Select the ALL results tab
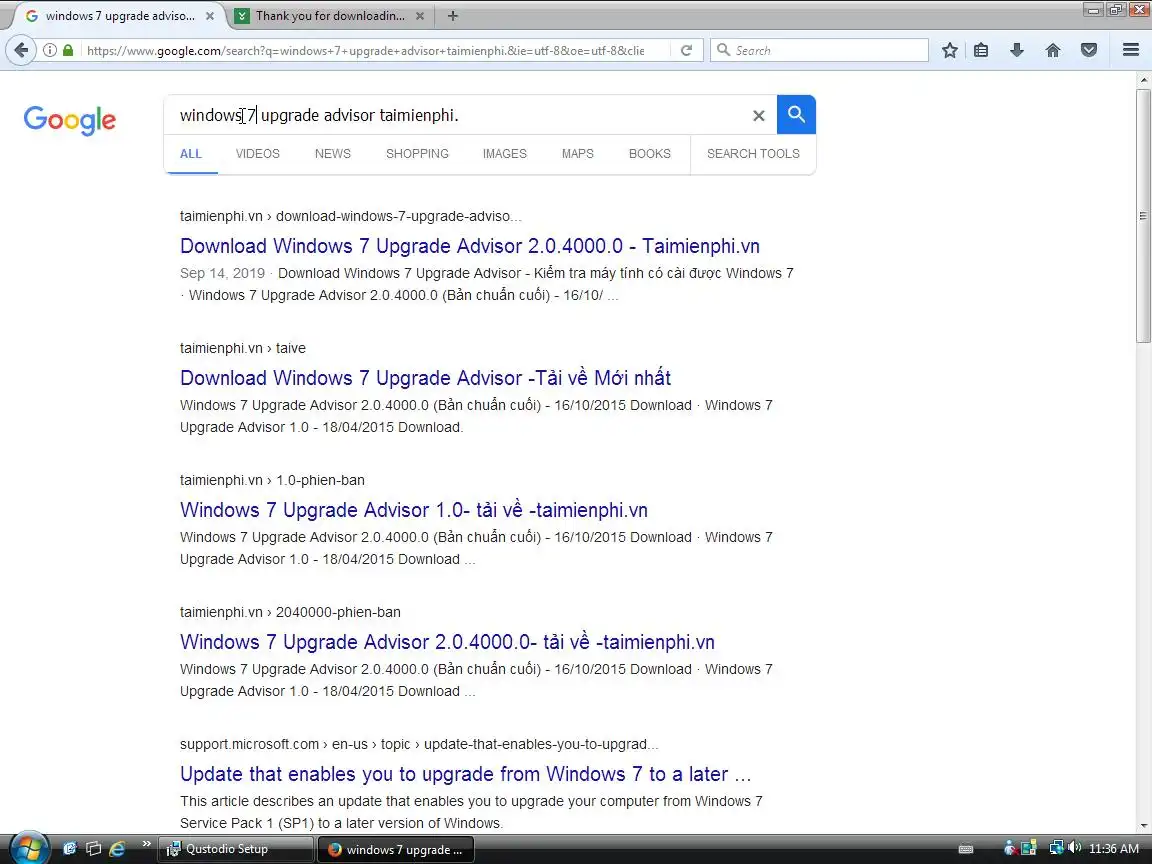Screen dimensions: 1152x864 [191, 154]
